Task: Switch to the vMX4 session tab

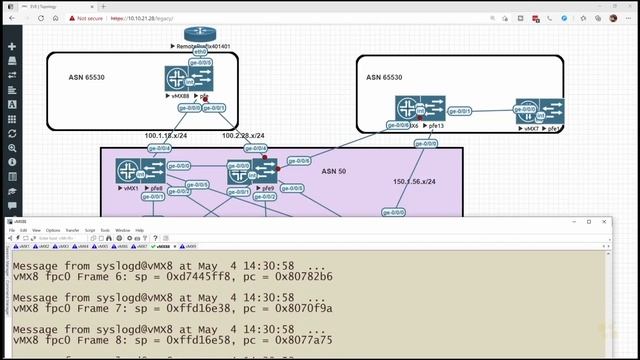Action: [x=80, y=247]
